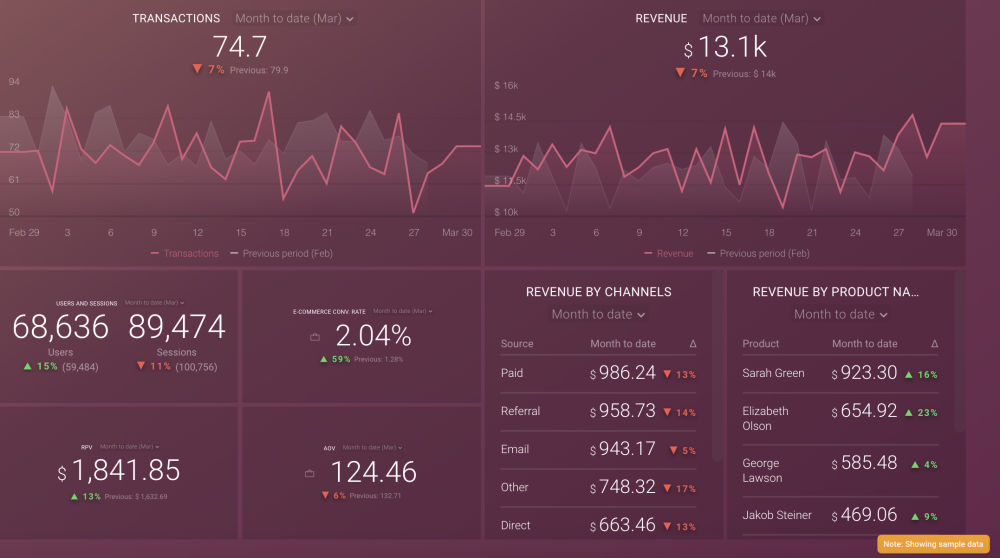This screenshot has height=558, width=1000.
Task: Click the Source column header
Action: [x=517, y=344]
